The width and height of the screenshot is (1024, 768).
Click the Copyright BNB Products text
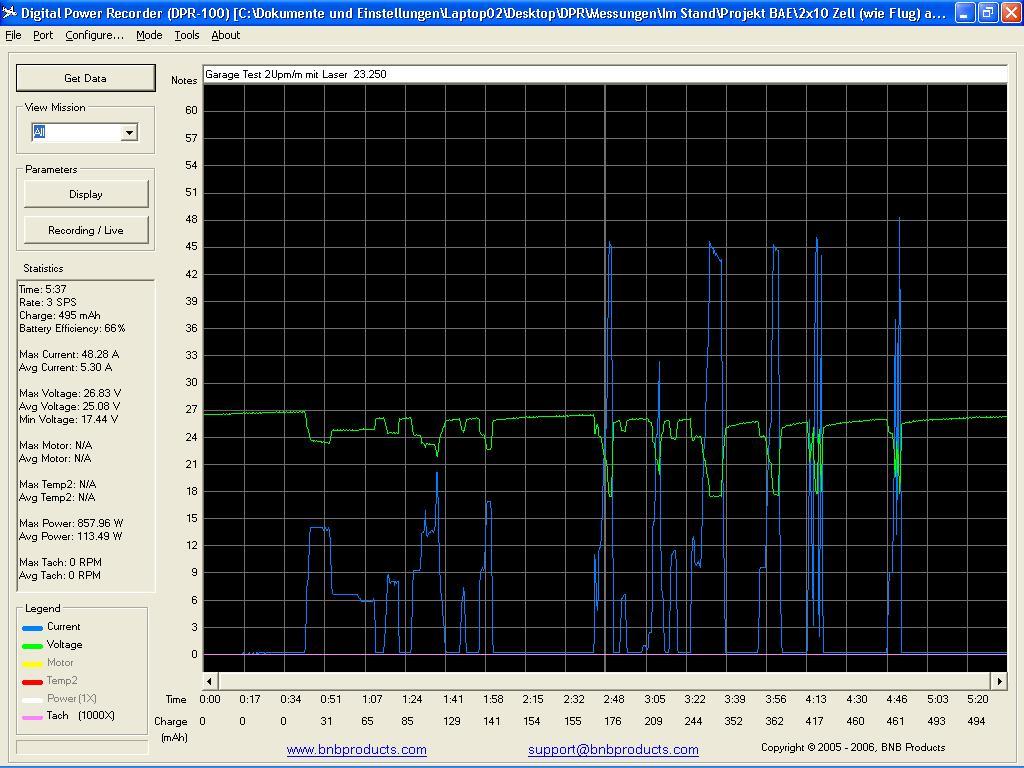[x=853, y=747]
